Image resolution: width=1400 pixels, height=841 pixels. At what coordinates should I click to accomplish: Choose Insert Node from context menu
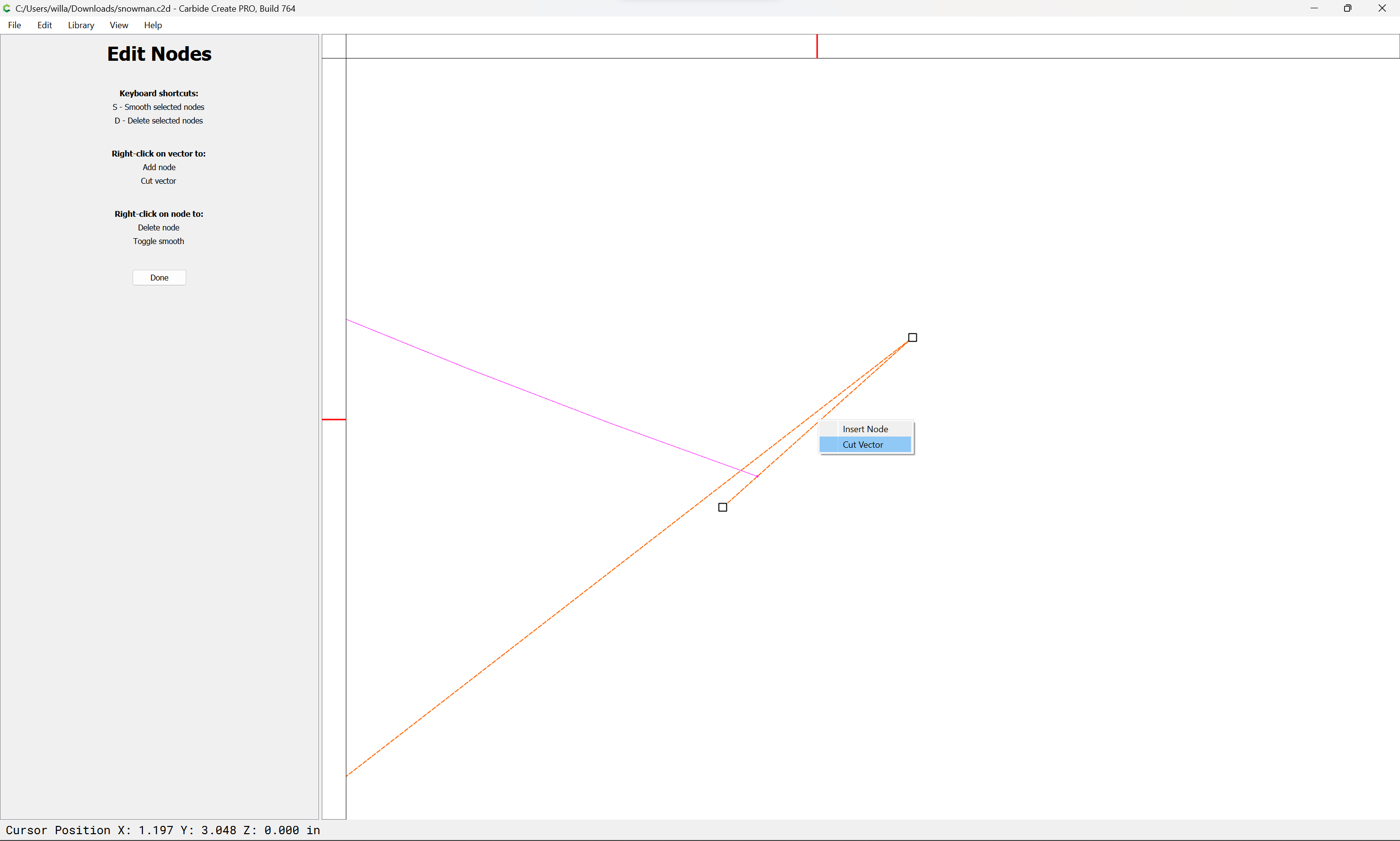click(x=865, y=429)
